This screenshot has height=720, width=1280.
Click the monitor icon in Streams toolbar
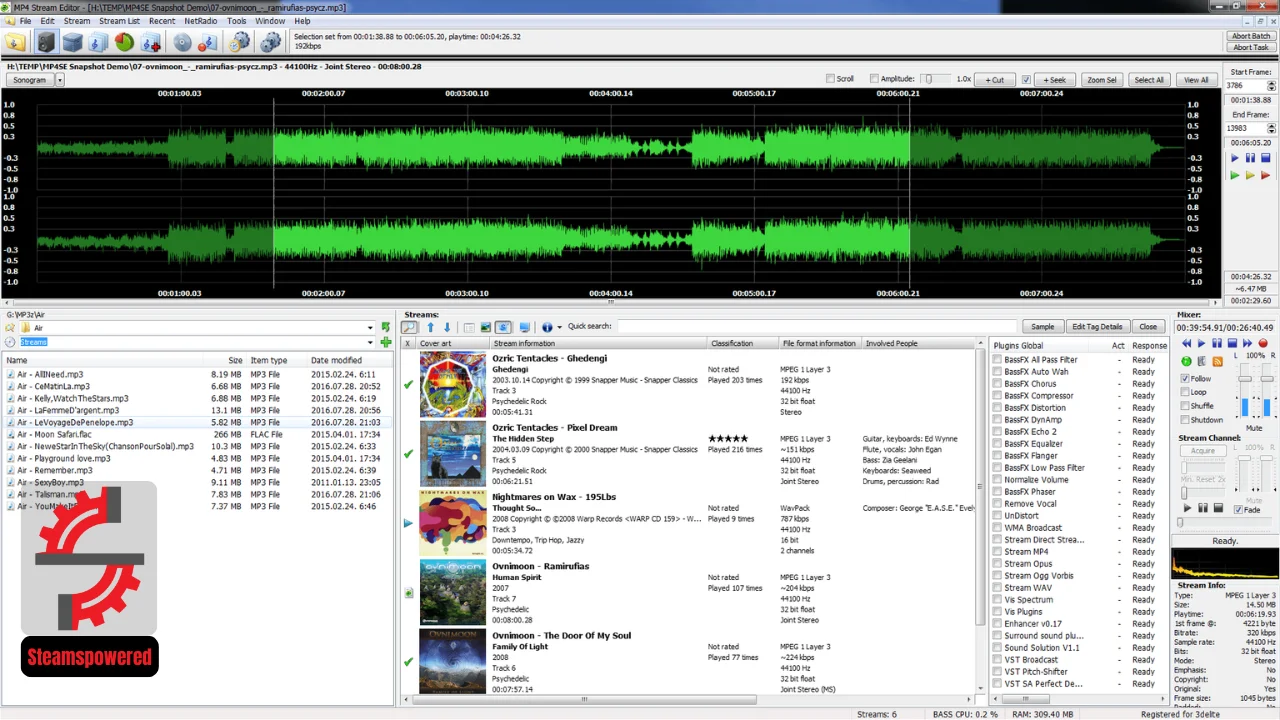pos(524,327)
